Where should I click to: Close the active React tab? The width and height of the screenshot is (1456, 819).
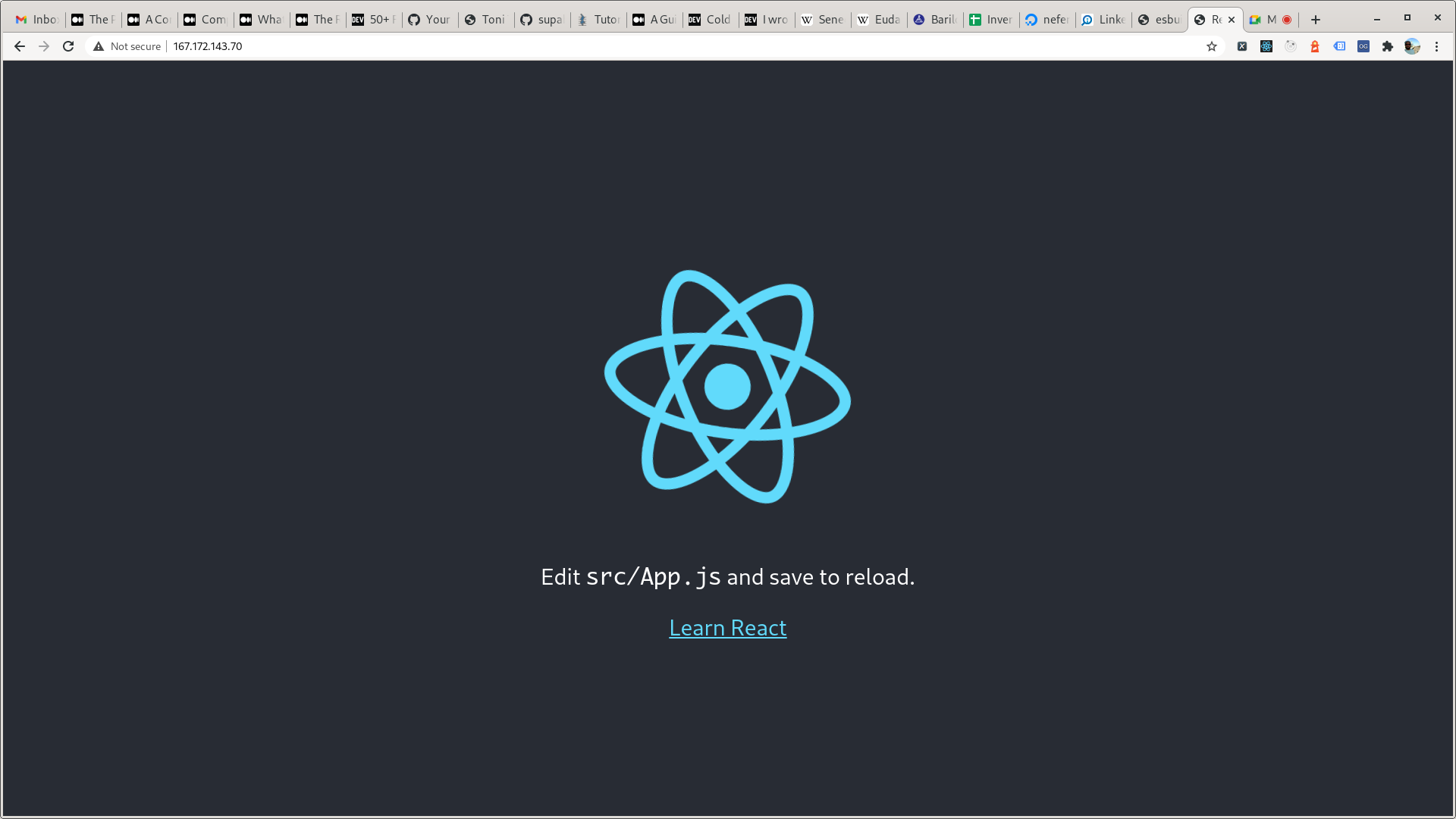point(1232,20)
